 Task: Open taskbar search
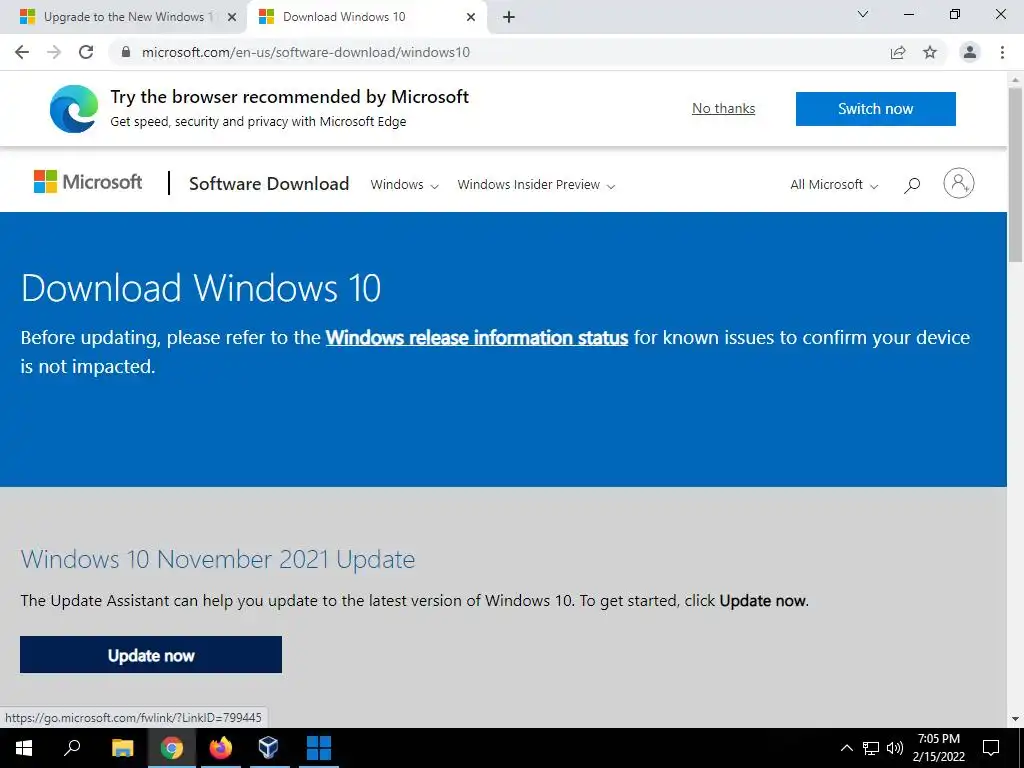pos(72,748)
